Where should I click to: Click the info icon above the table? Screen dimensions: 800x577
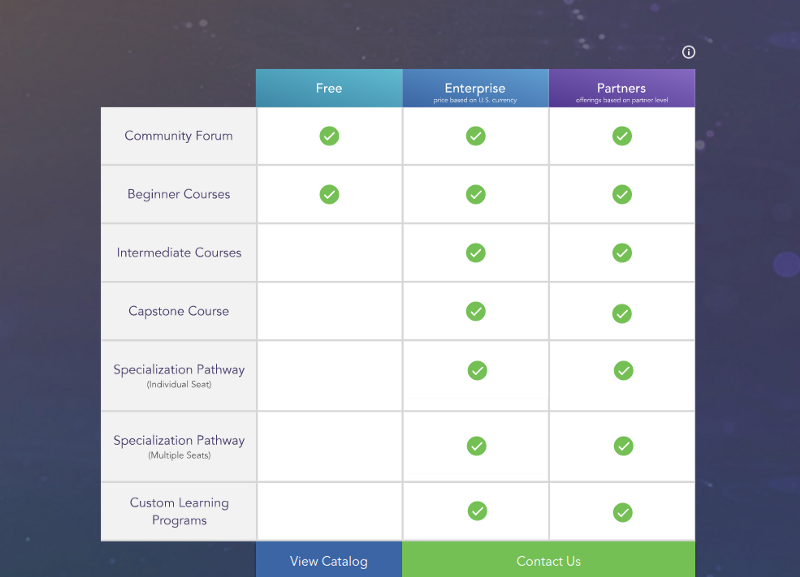tap(688, 52)
